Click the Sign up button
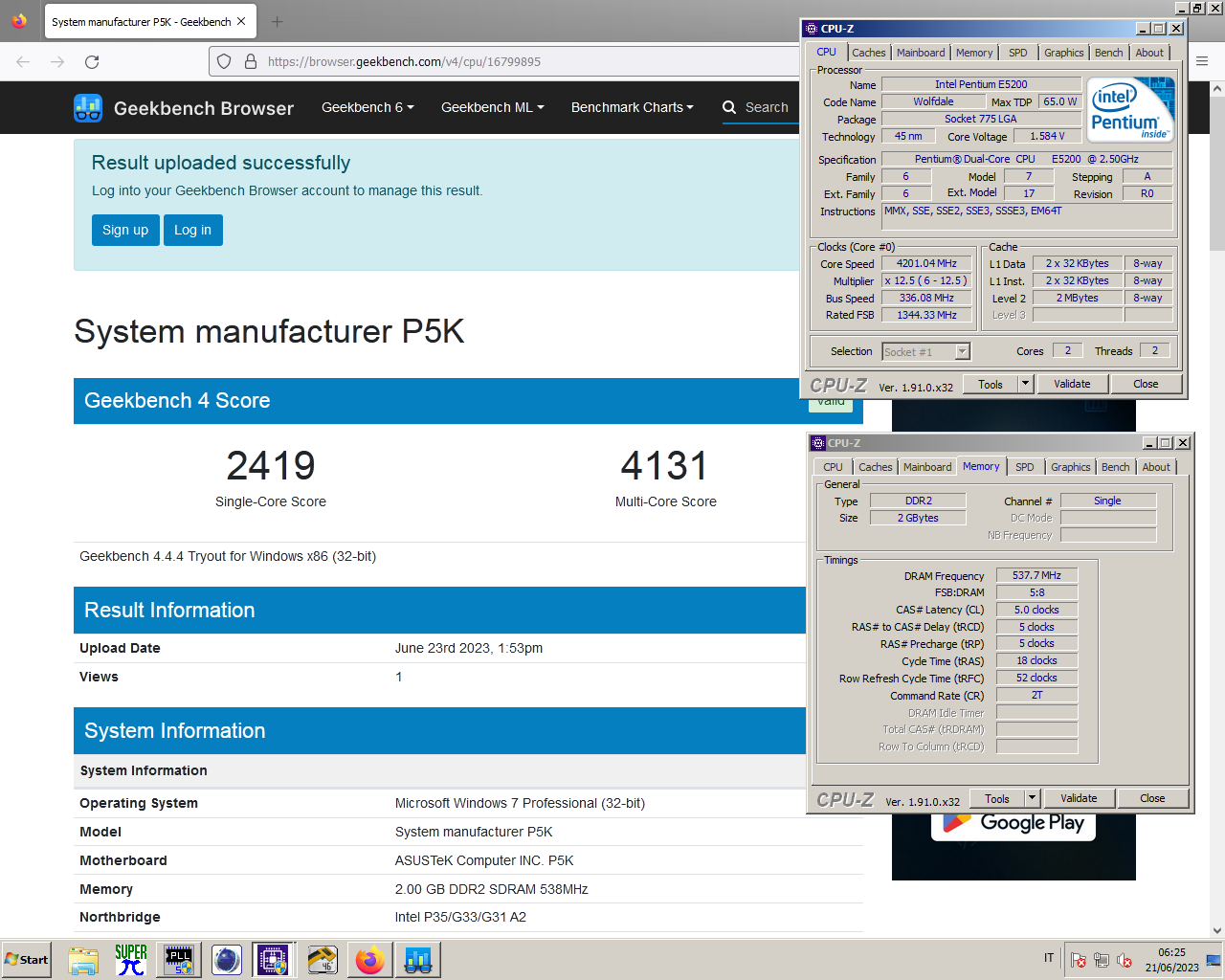 (x=125, y=230)
